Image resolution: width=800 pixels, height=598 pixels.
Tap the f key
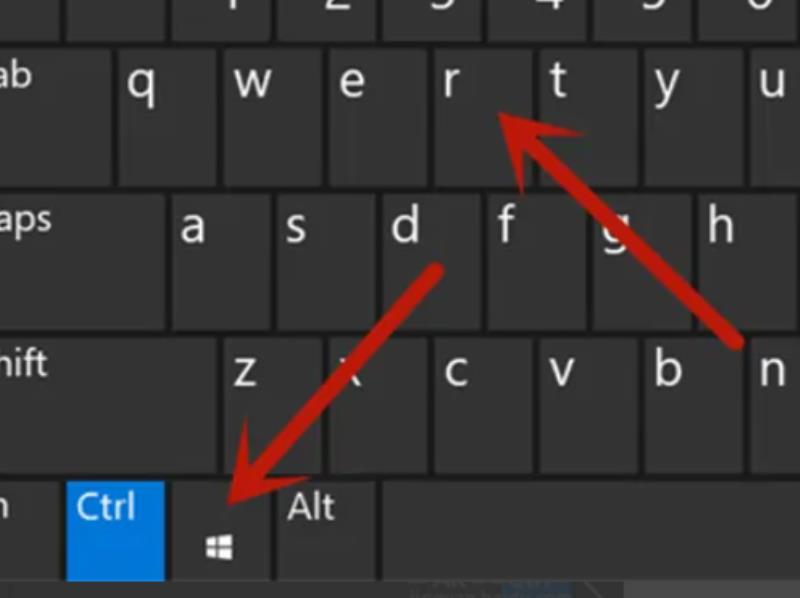[536, 262]
